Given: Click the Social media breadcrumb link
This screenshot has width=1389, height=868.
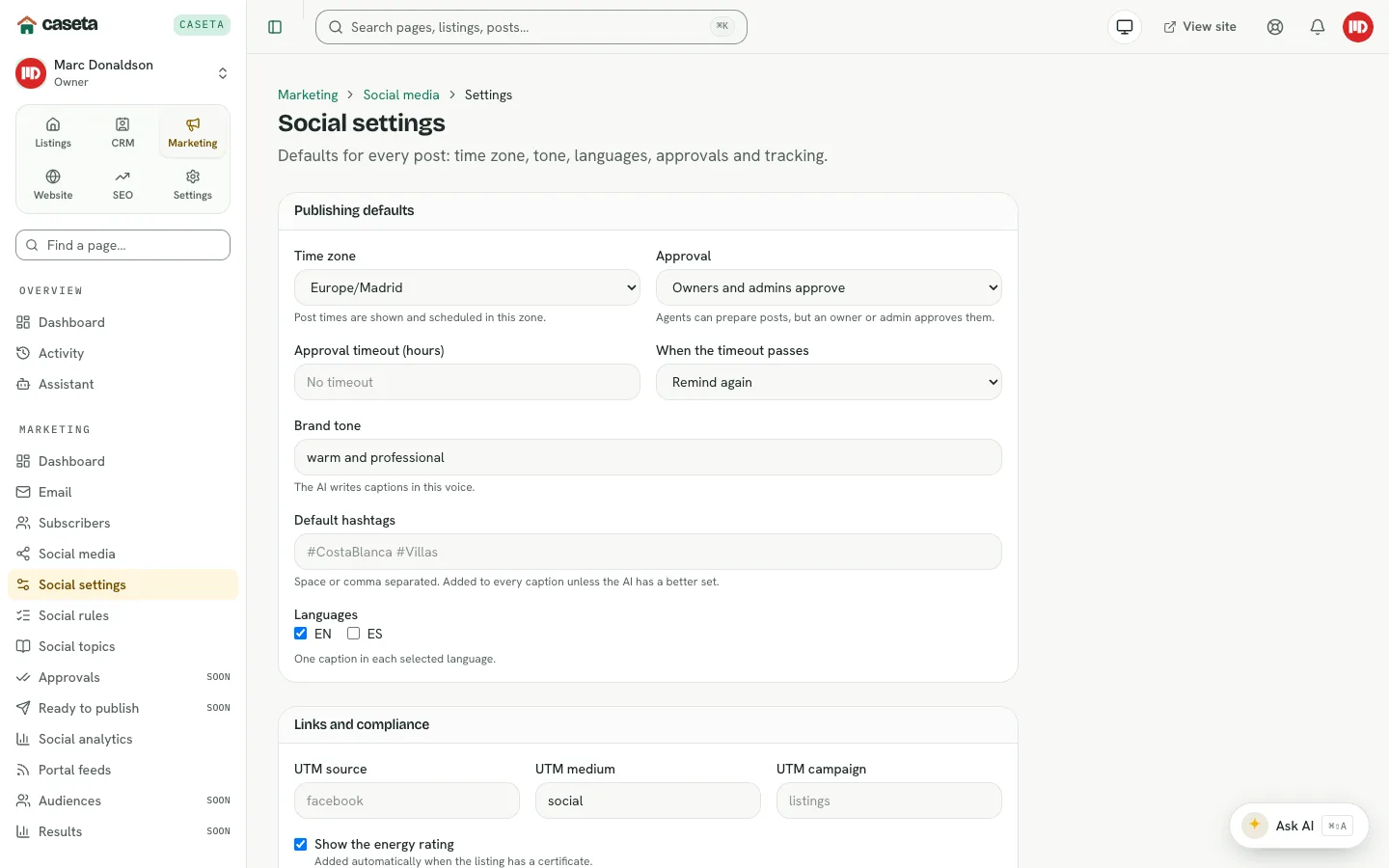Looking at the screenshot, I should point(401,95).
